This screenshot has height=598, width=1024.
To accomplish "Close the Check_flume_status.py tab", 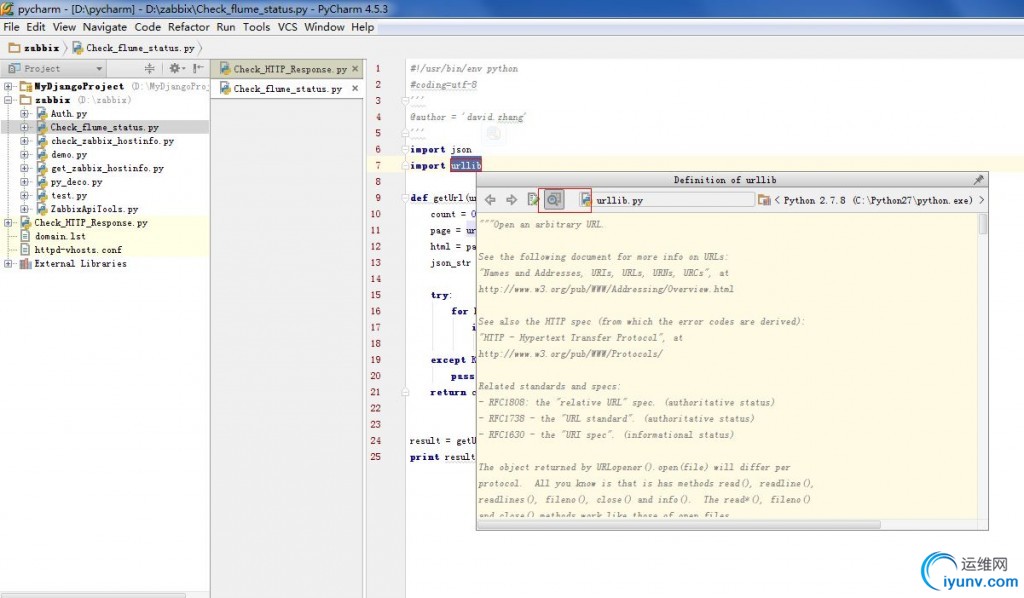I will click(x=355, y=88).
